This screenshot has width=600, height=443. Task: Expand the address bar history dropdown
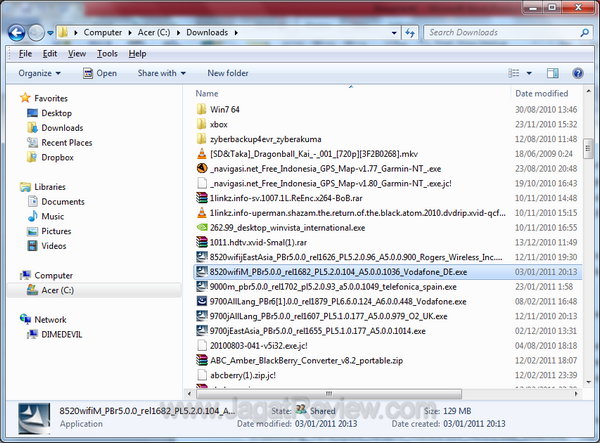(x=394, y=33)
